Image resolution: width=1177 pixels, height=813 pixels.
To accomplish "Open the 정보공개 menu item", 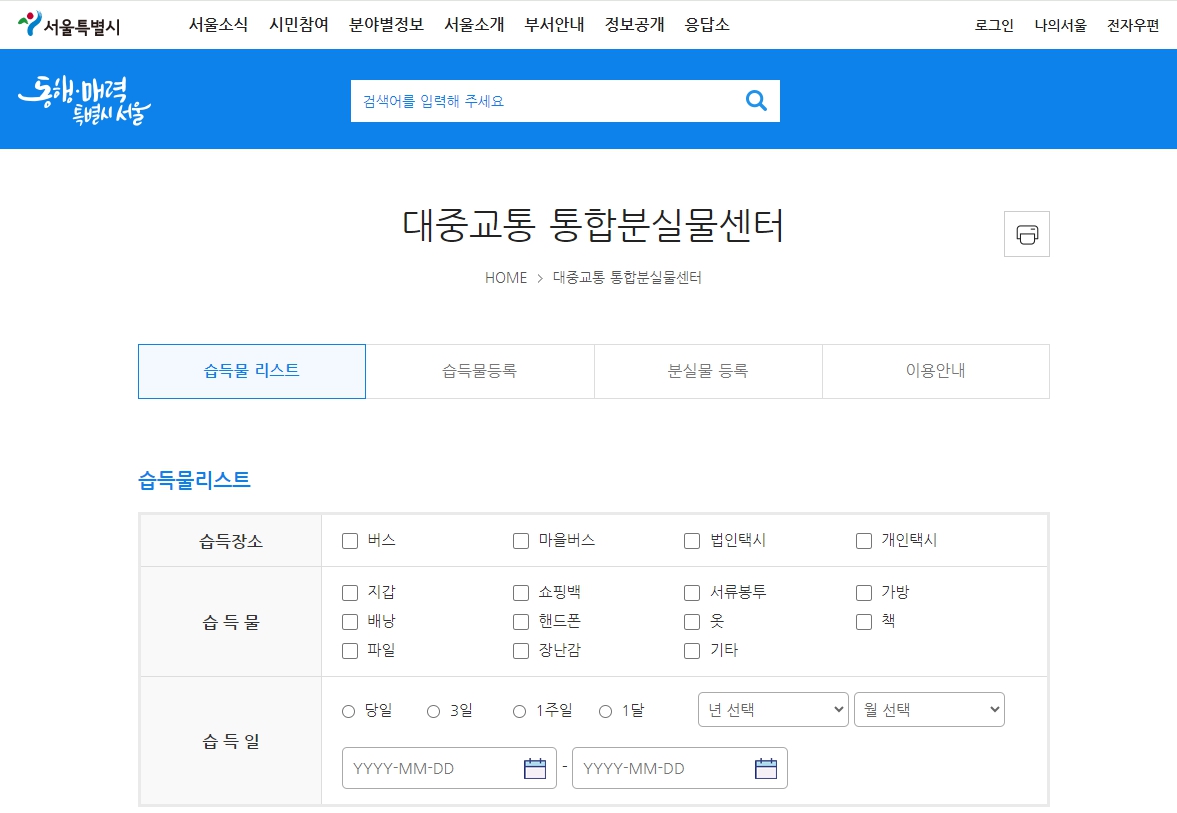I will [635, 25].
